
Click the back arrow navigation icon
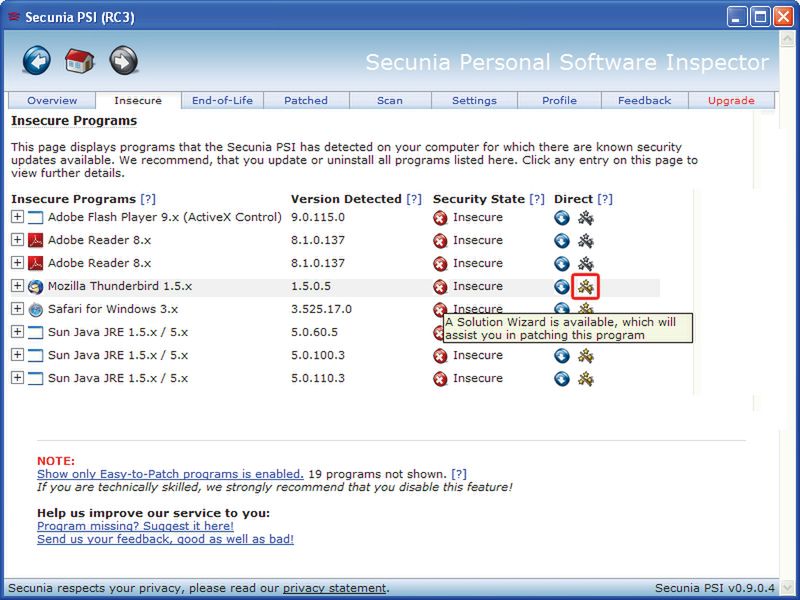(x=36, y=61)
